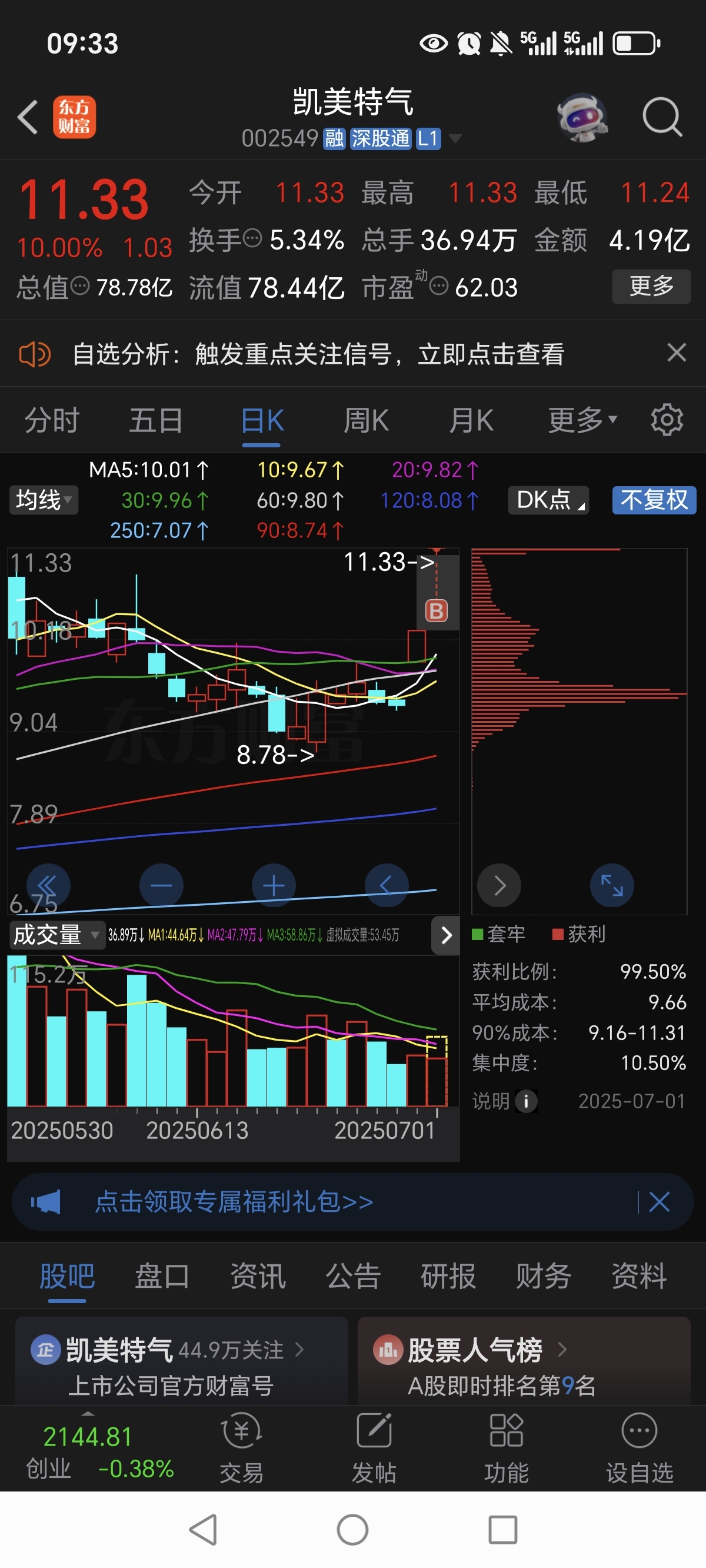Zoom out chart with minus button
706x1568 pixels.
coord(161,886)
